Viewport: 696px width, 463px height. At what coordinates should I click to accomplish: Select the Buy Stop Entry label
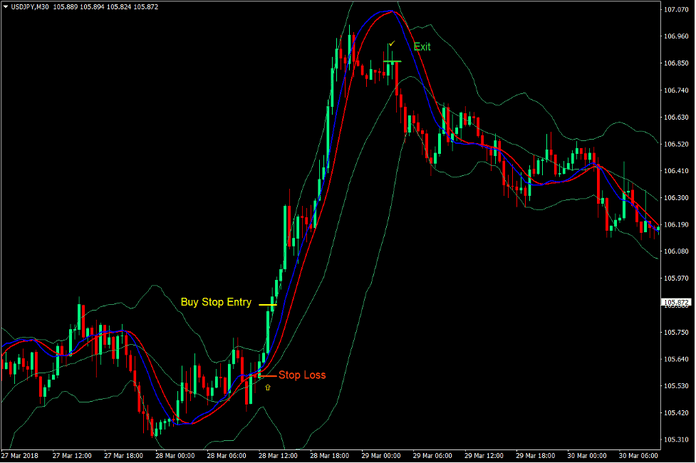[216, 302]
